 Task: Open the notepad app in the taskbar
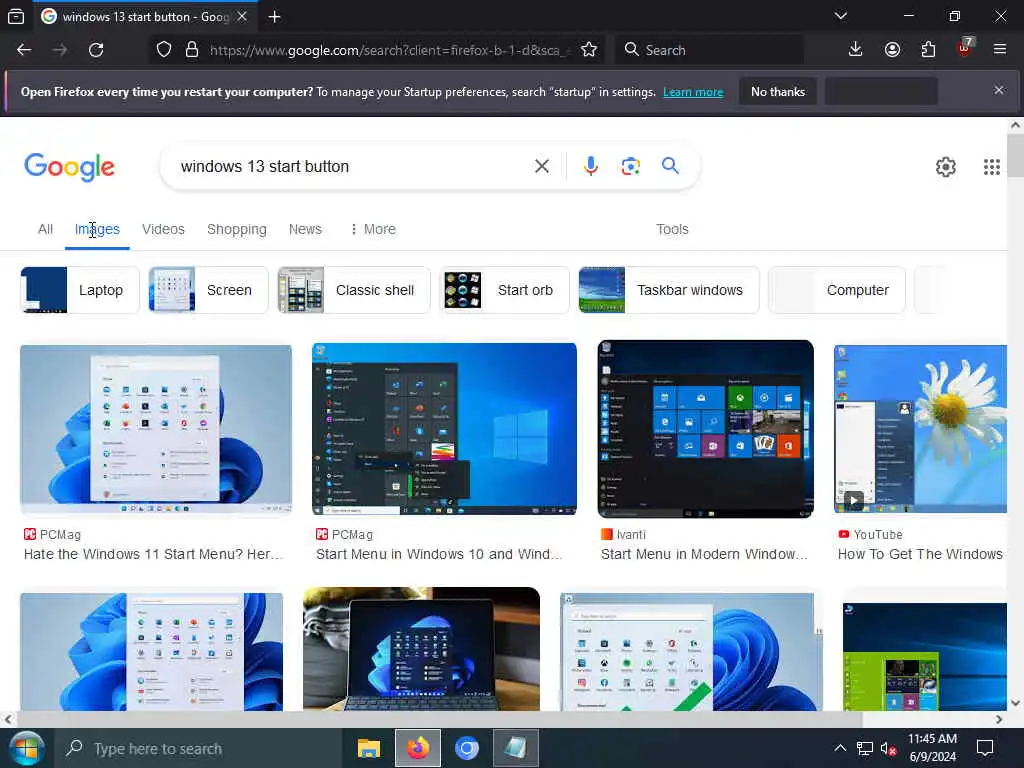(x=515, y=748)
